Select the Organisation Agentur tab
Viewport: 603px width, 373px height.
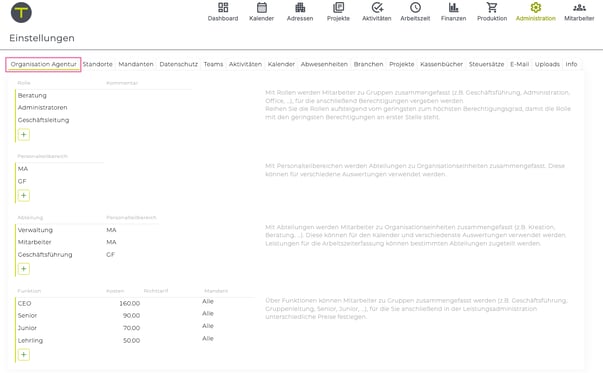point(43,64)
